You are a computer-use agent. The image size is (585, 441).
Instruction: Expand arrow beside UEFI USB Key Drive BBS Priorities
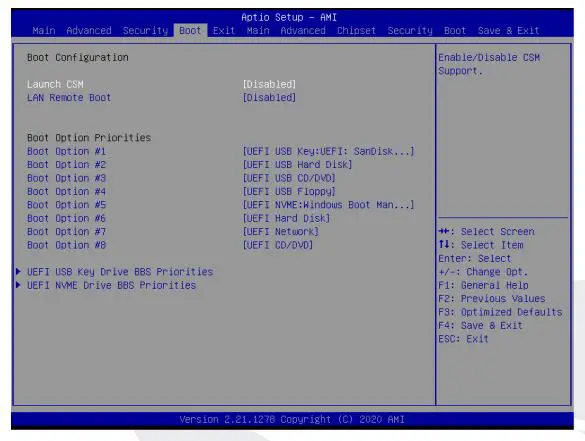click(x=18, y=272)
